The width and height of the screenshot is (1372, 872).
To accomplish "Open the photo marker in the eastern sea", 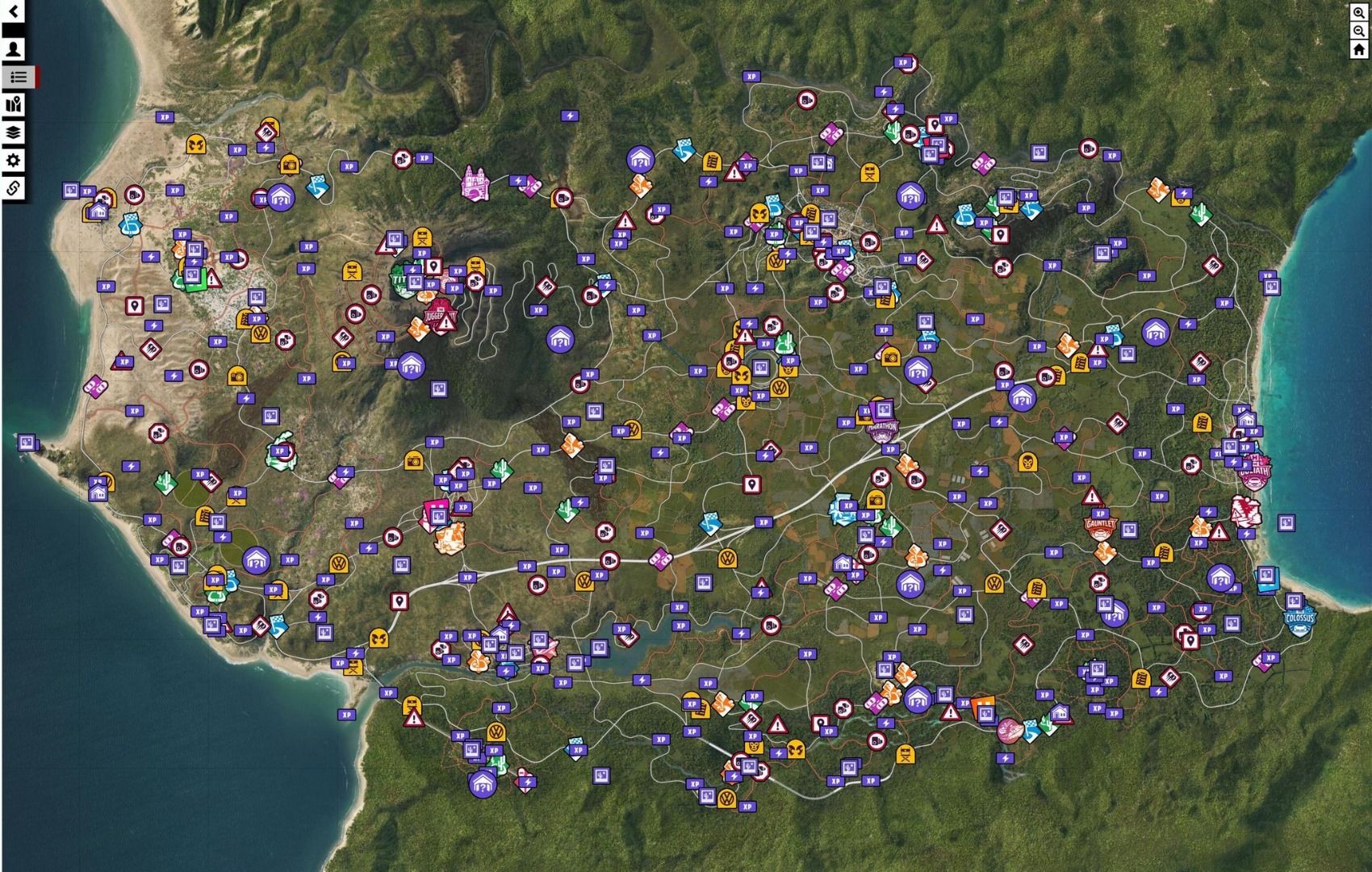I will pyautogui.click(x=1286, y=523).
